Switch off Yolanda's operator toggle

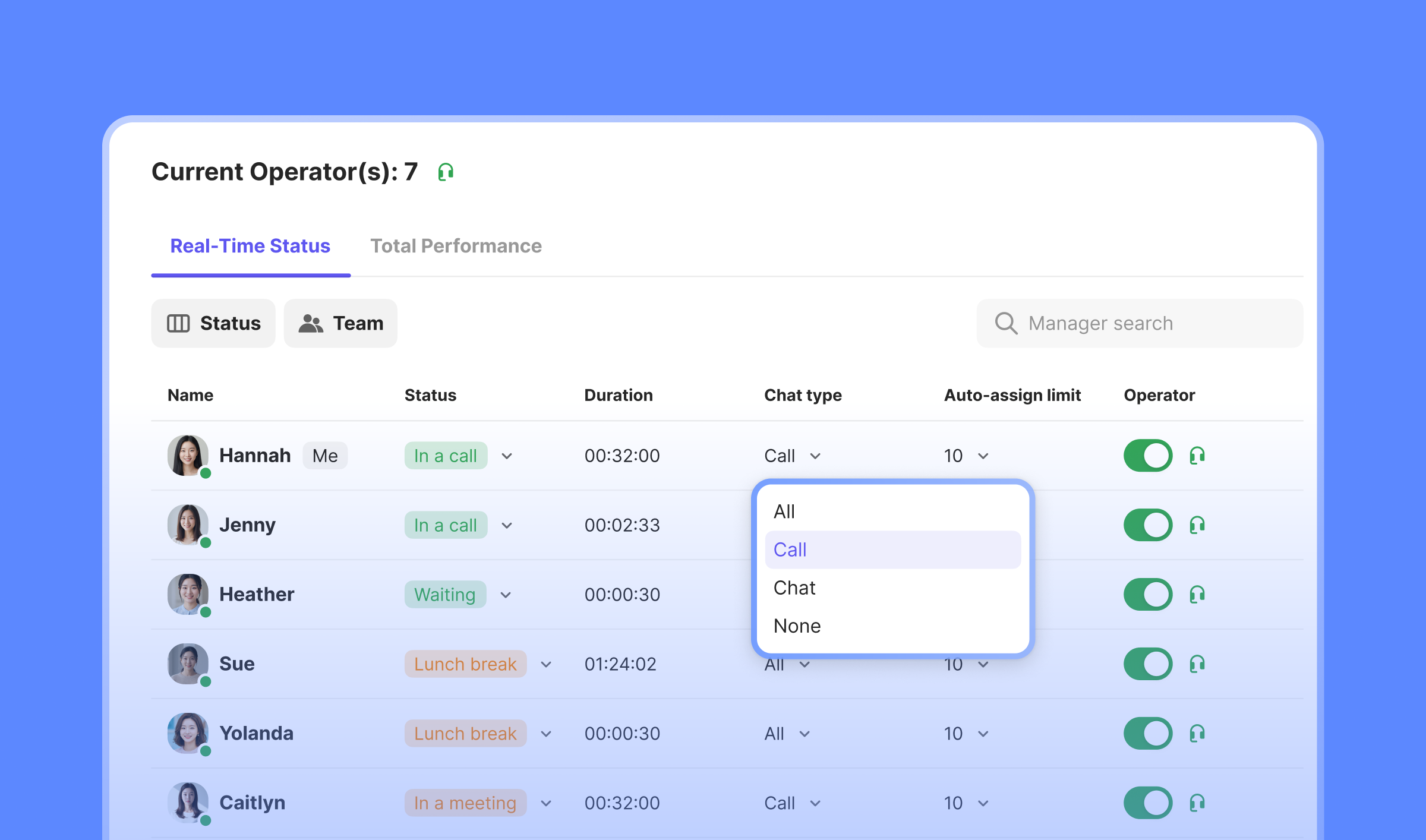pyautogui.click(x=1147, y=734)
